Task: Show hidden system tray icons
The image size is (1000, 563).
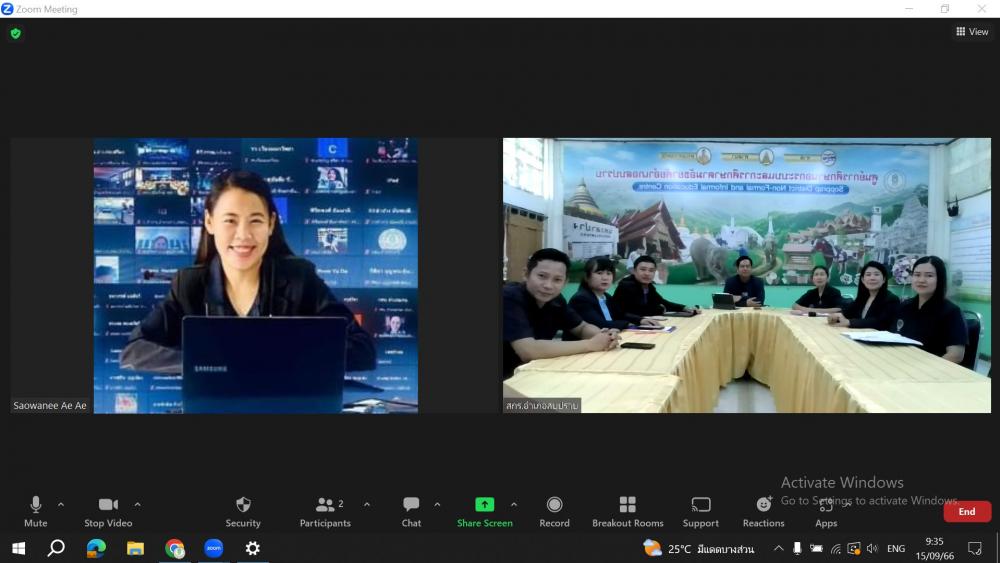Action: point(779,548)
